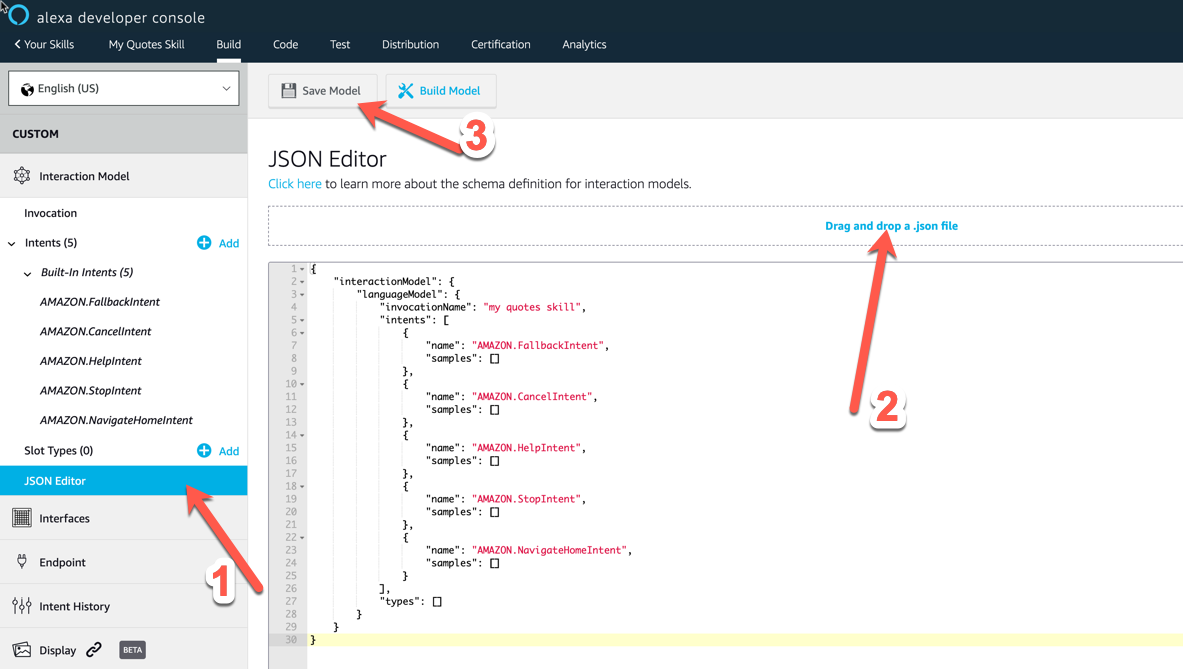Click the Endpoint plug icon

pos(22,561)
